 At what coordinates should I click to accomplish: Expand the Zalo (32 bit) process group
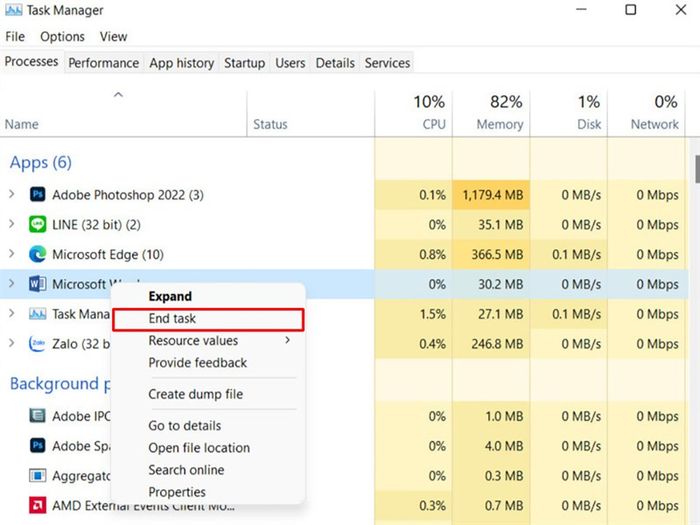(x=12, y=343)
